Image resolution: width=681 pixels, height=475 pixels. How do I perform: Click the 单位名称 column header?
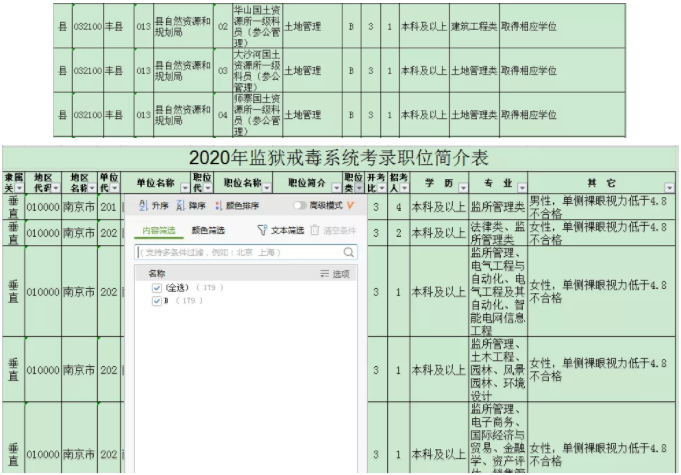(x=156, y=183)
